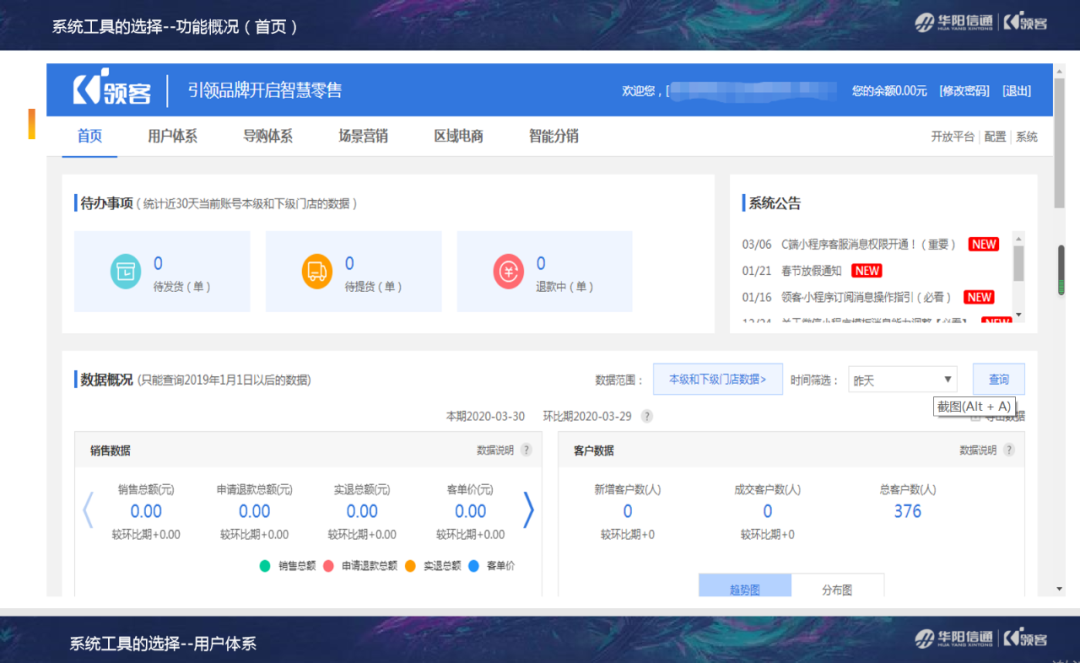1080x663 pixels.
Task: Click 系统公告 scrollbar thumb
Action: (1018, 263)
